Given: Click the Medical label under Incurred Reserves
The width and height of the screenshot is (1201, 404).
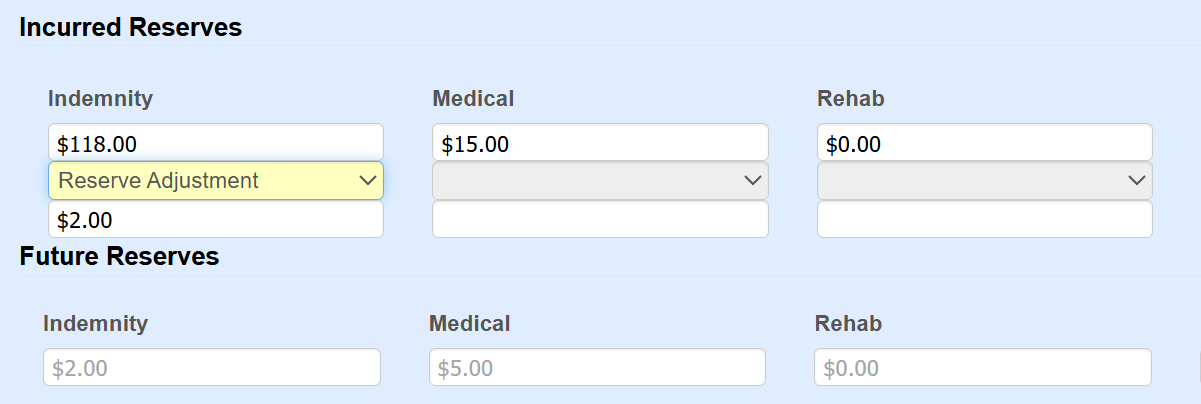Looking at the screenshot, I should click(473, 99).
